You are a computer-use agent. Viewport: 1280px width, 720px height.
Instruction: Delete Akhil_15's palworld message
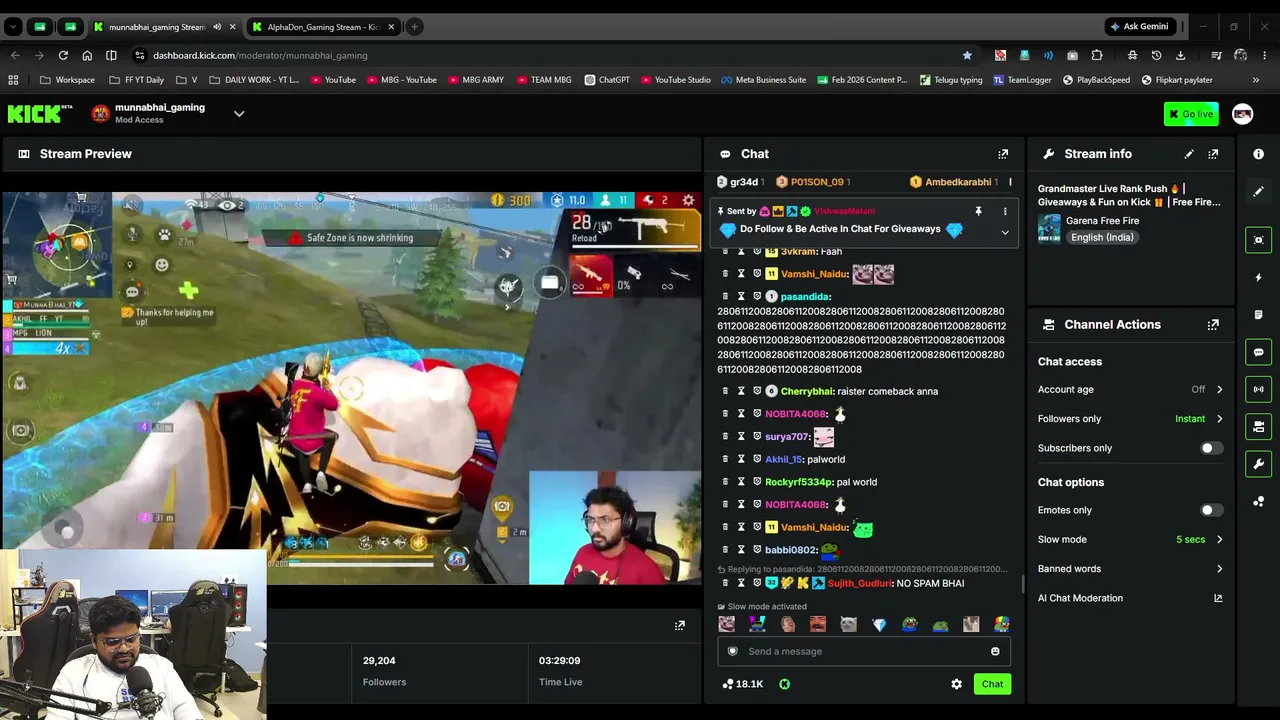point(725,459)
